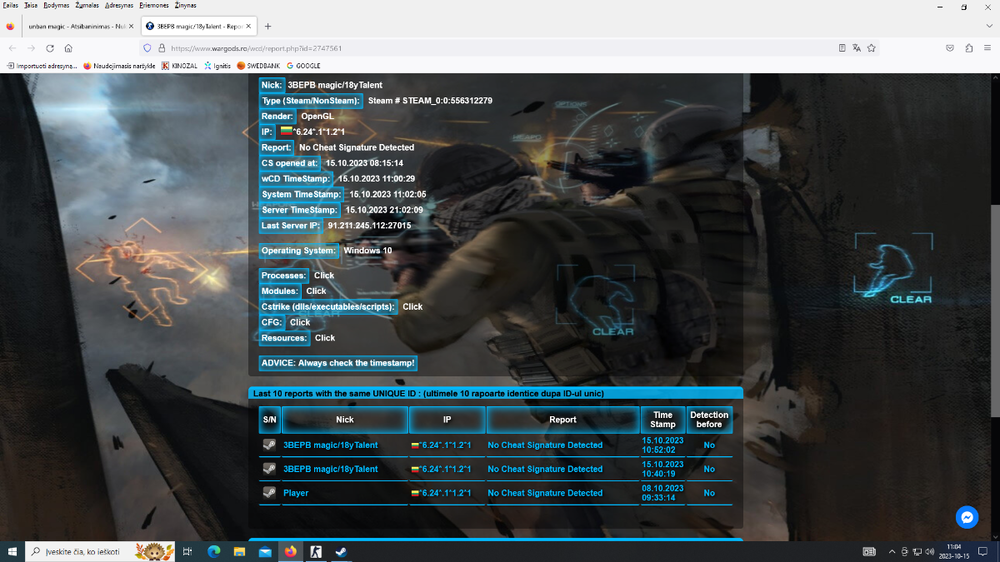
Task: Click the Modules Click link
Action: [x=316, y=291]
